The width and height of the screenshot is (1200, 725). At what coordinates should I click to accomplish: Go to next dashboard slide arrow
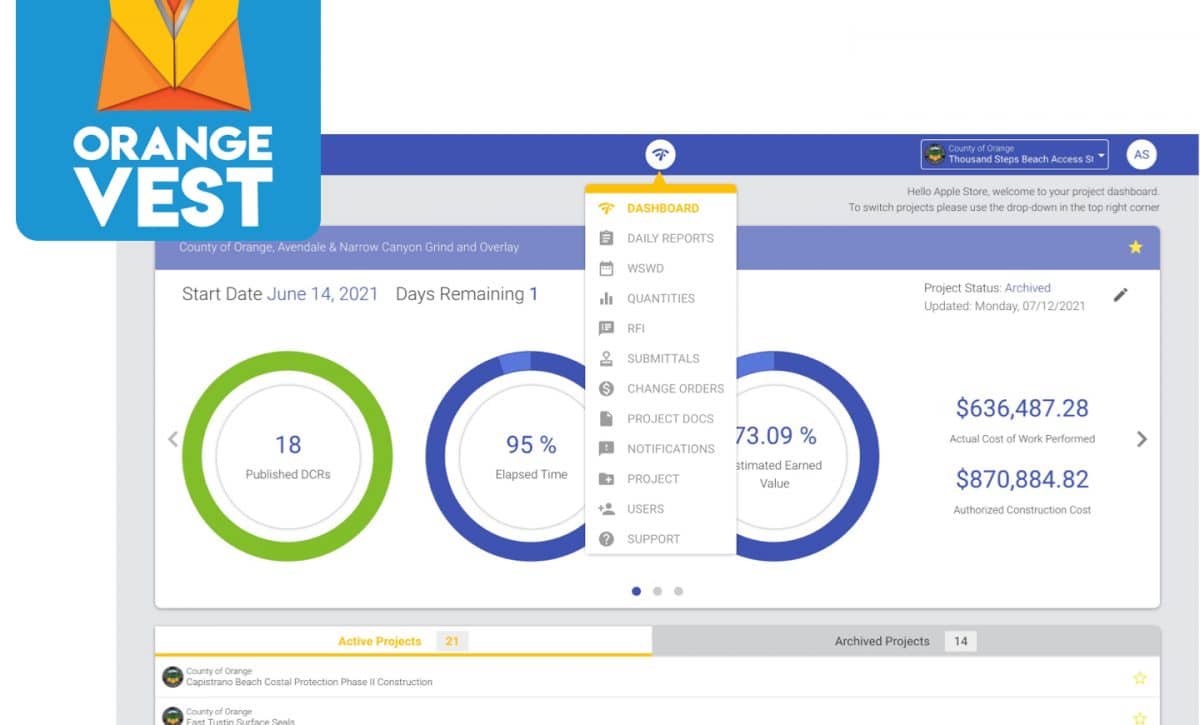1142,438
